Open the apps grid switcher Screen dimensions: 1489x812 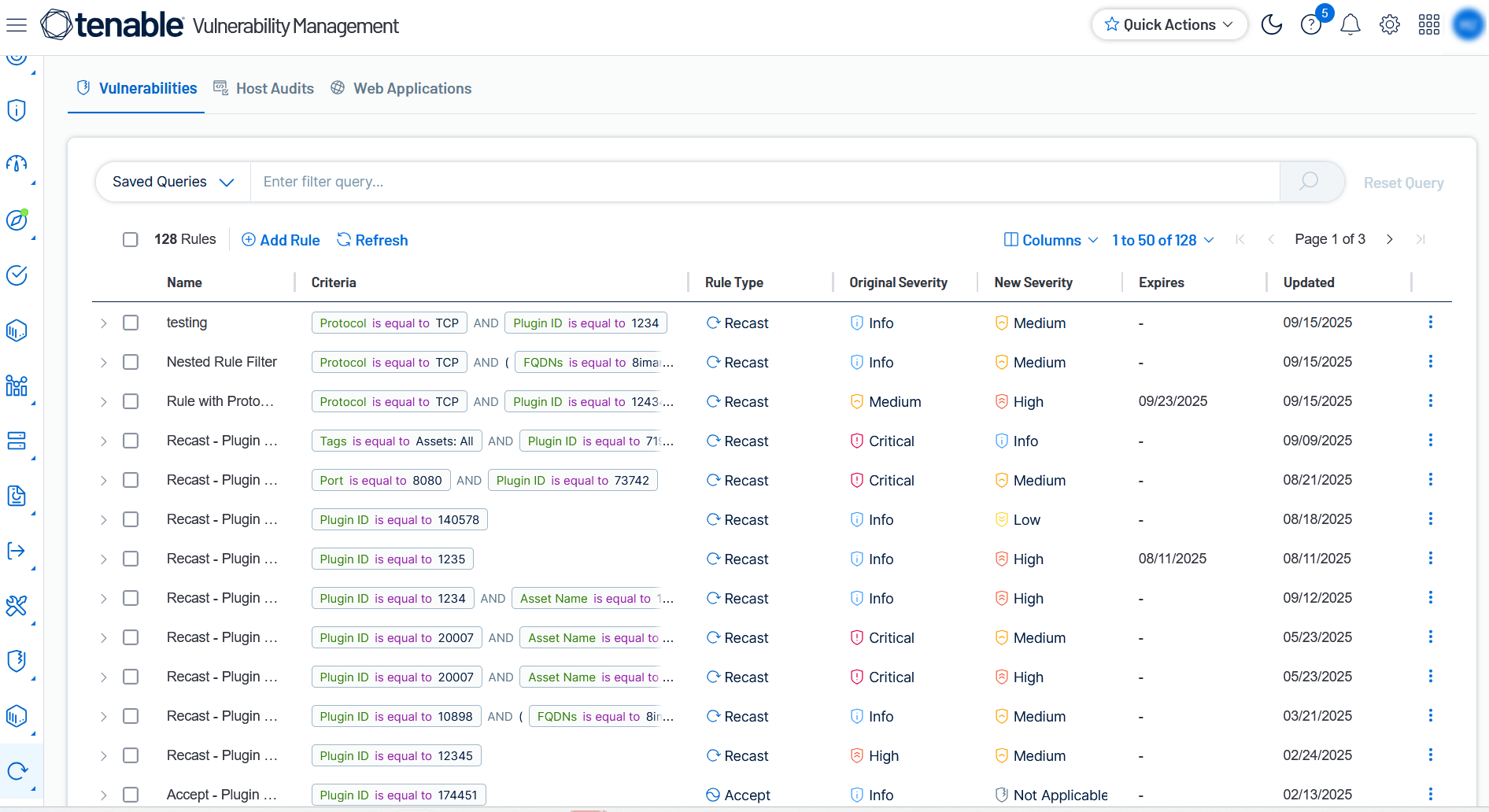(1428, 25)
